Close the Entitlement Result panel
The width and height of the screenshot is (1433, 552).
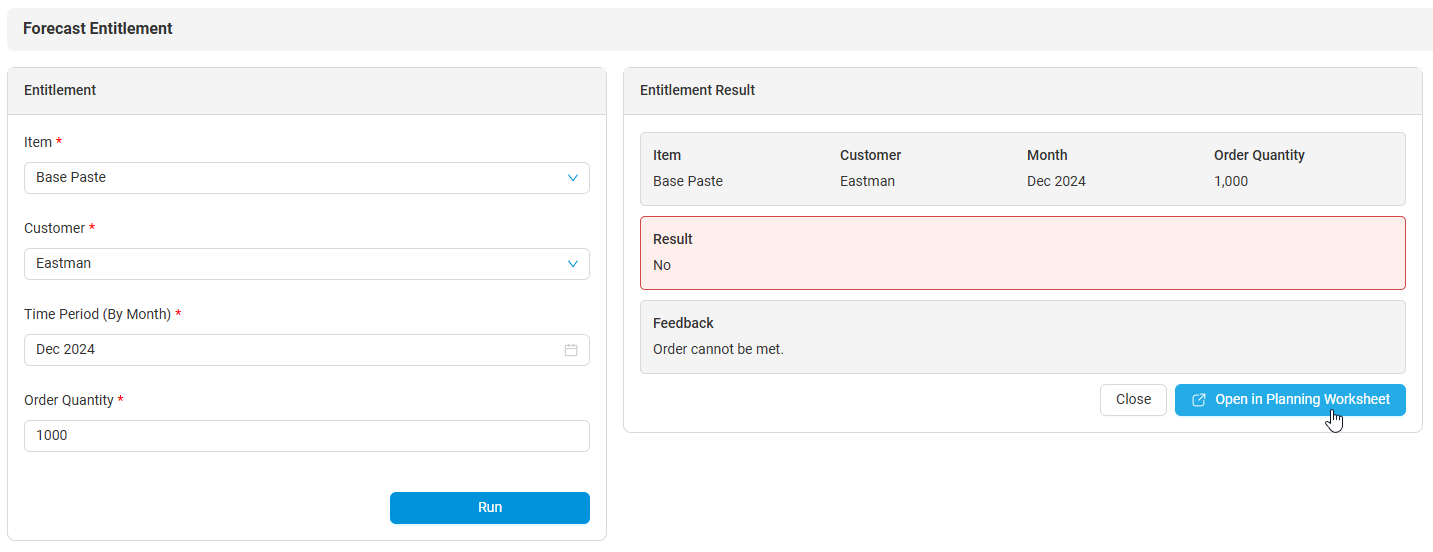pos(1133,399)
